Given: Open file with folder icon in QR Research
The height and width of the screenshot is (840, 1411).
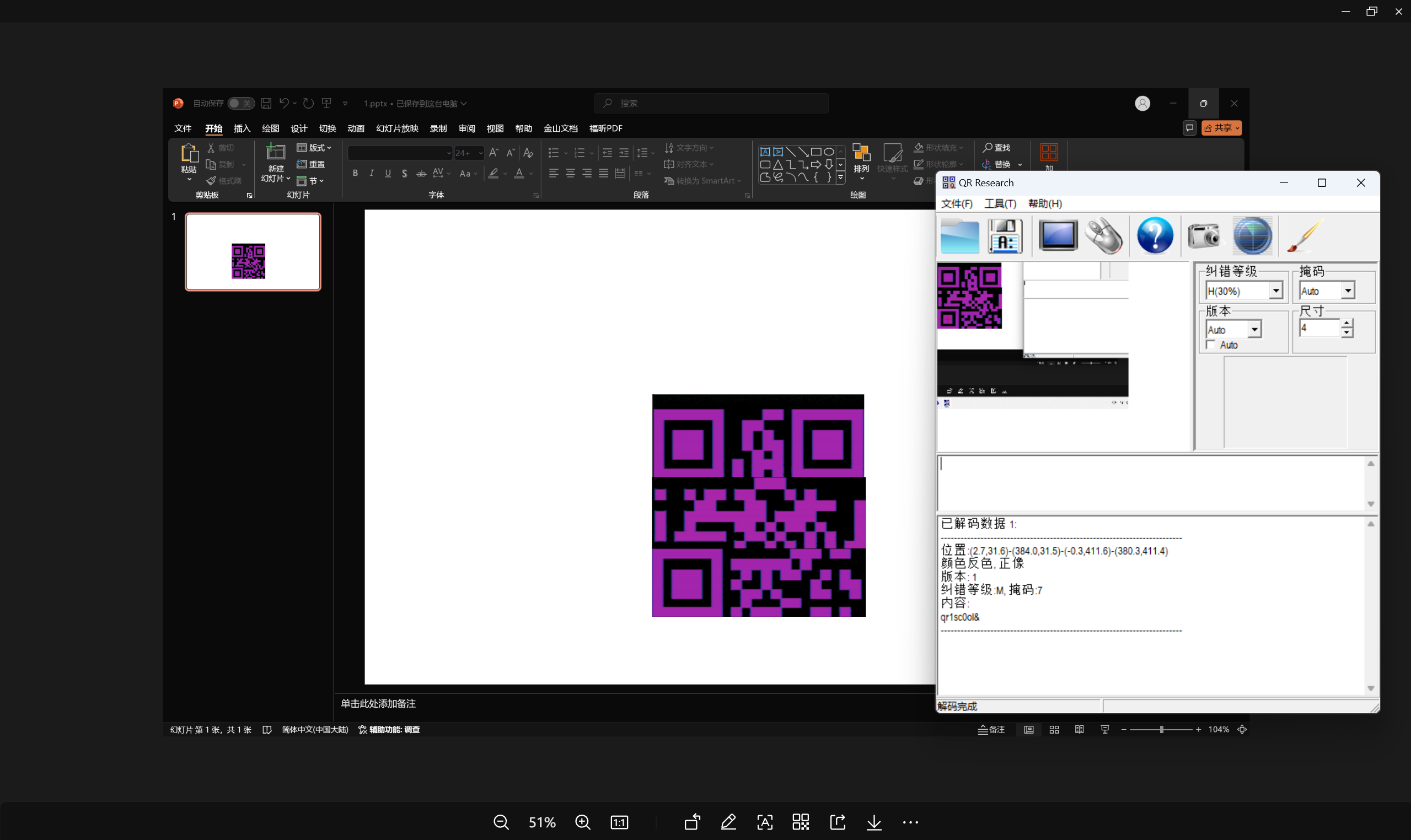Looking at the screenshot, I should [959, 236].
